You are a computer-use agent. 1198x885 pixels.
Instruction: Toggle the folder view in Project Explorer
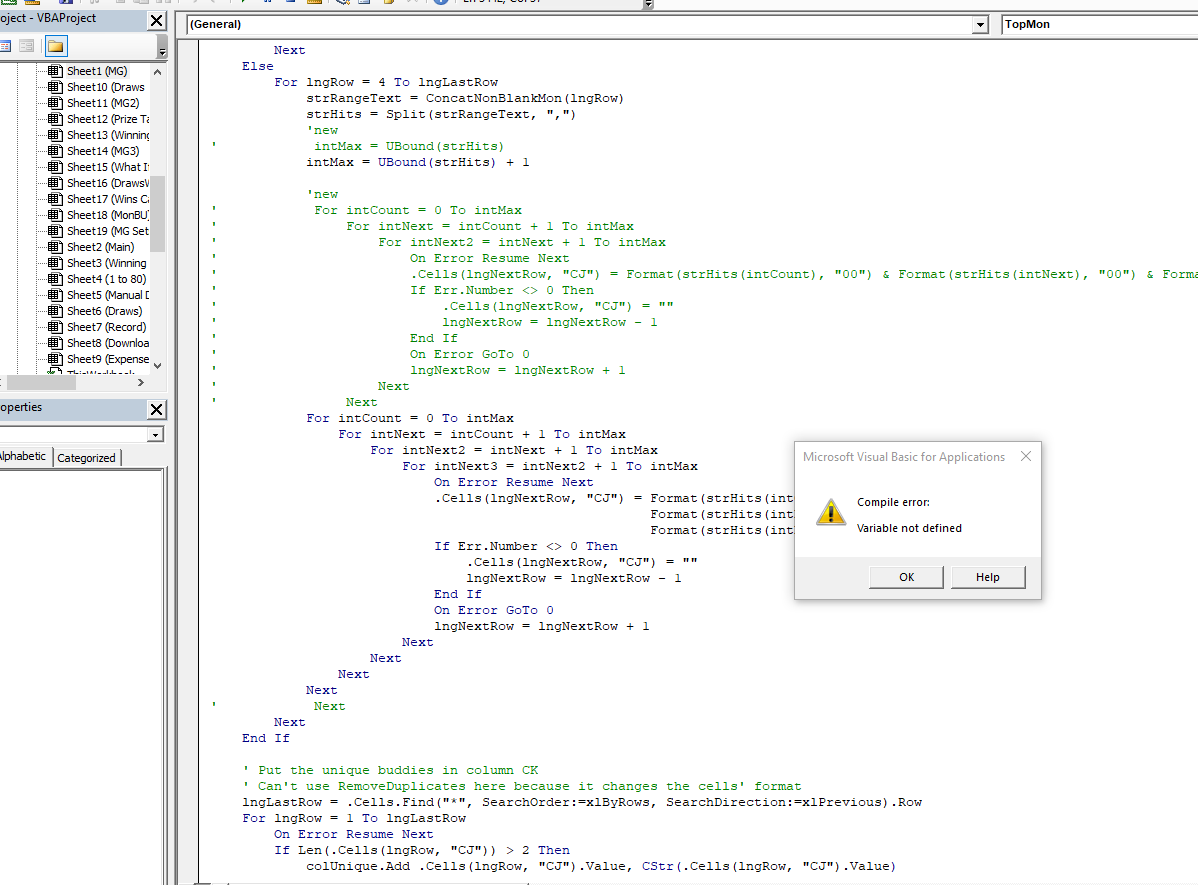coord(57,45)
